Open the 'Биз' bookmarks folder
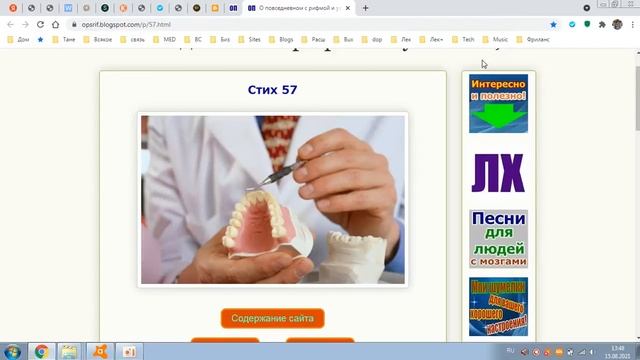 point(220,40)
